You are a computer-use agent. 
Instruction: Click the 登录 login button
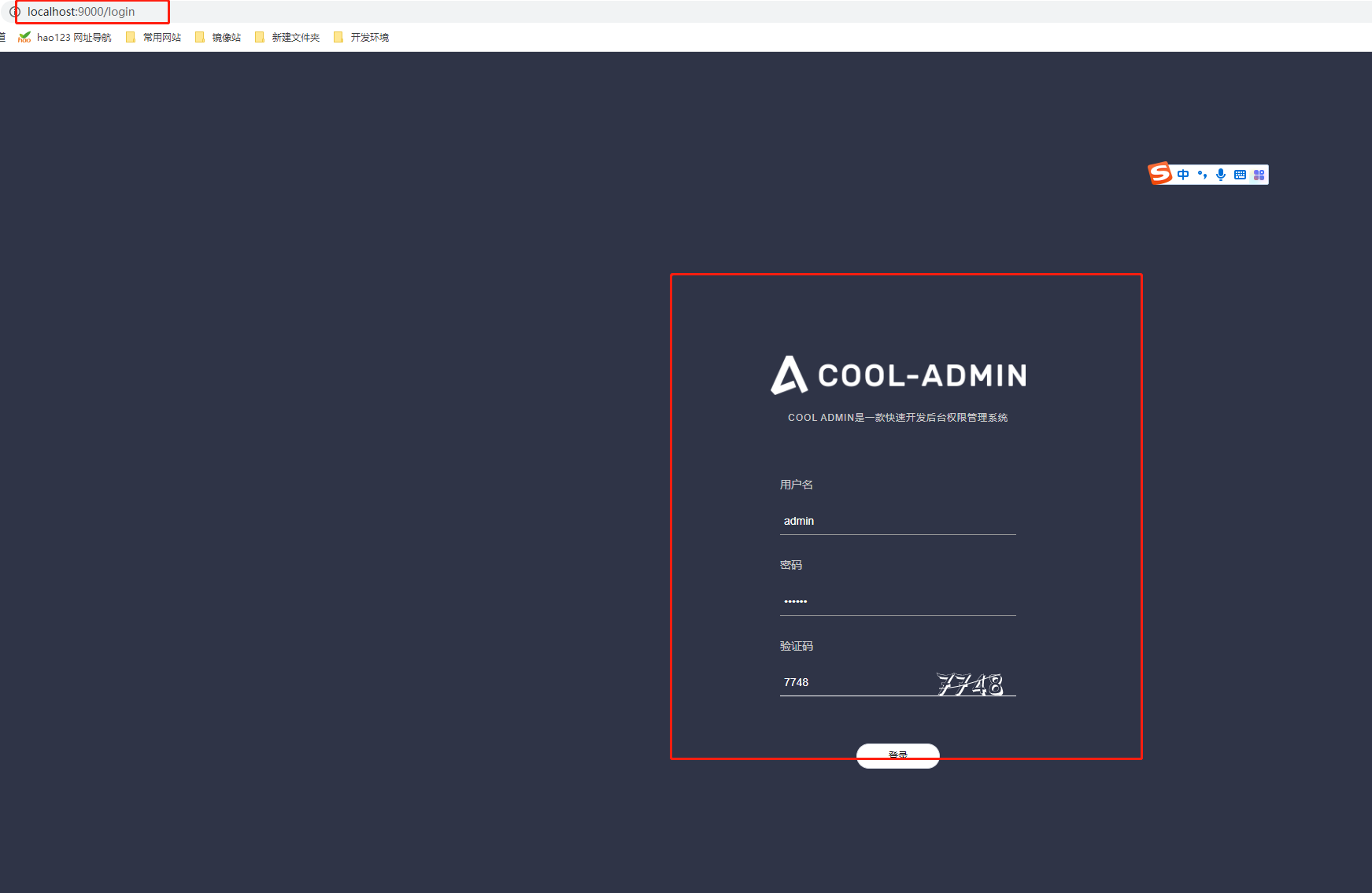898,755
